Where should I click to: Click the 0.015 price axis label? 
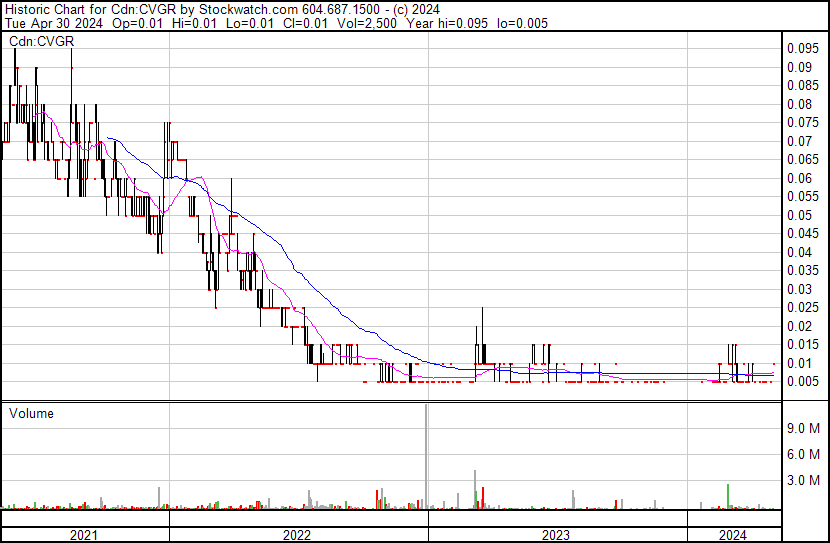(x=803, y=345)
